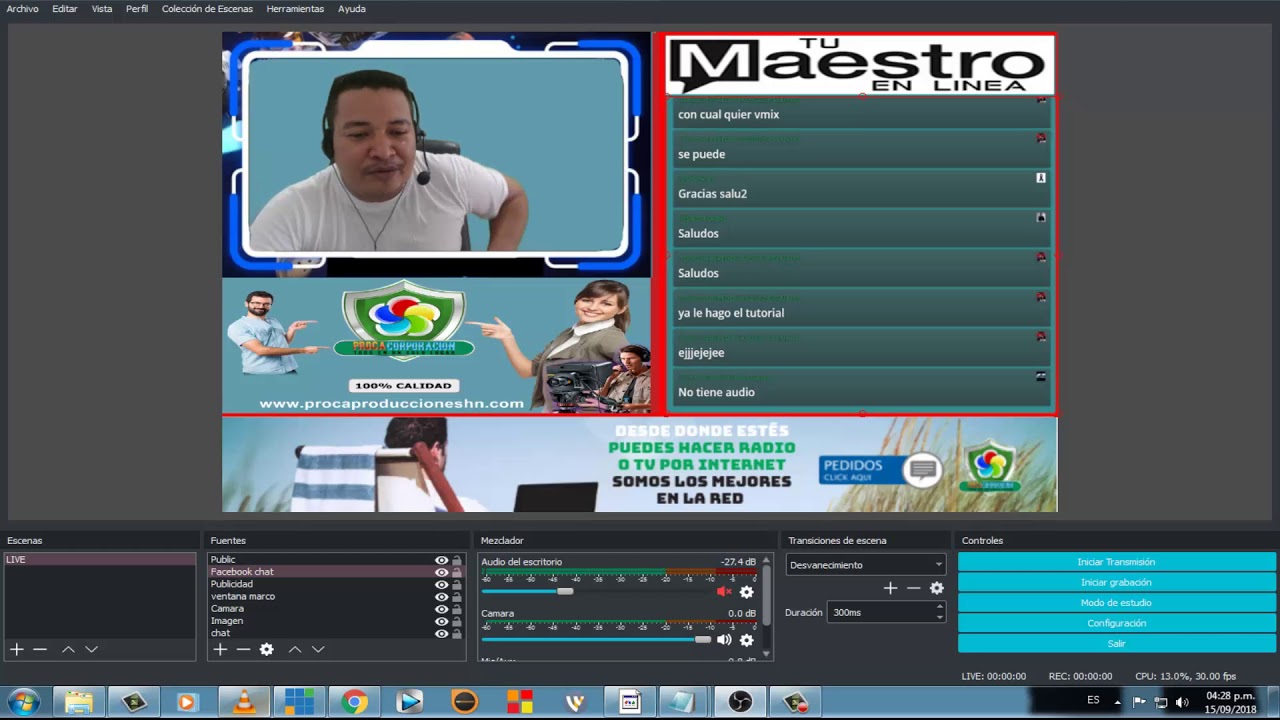Lock the Imagen source

click(x=457, y=621)
